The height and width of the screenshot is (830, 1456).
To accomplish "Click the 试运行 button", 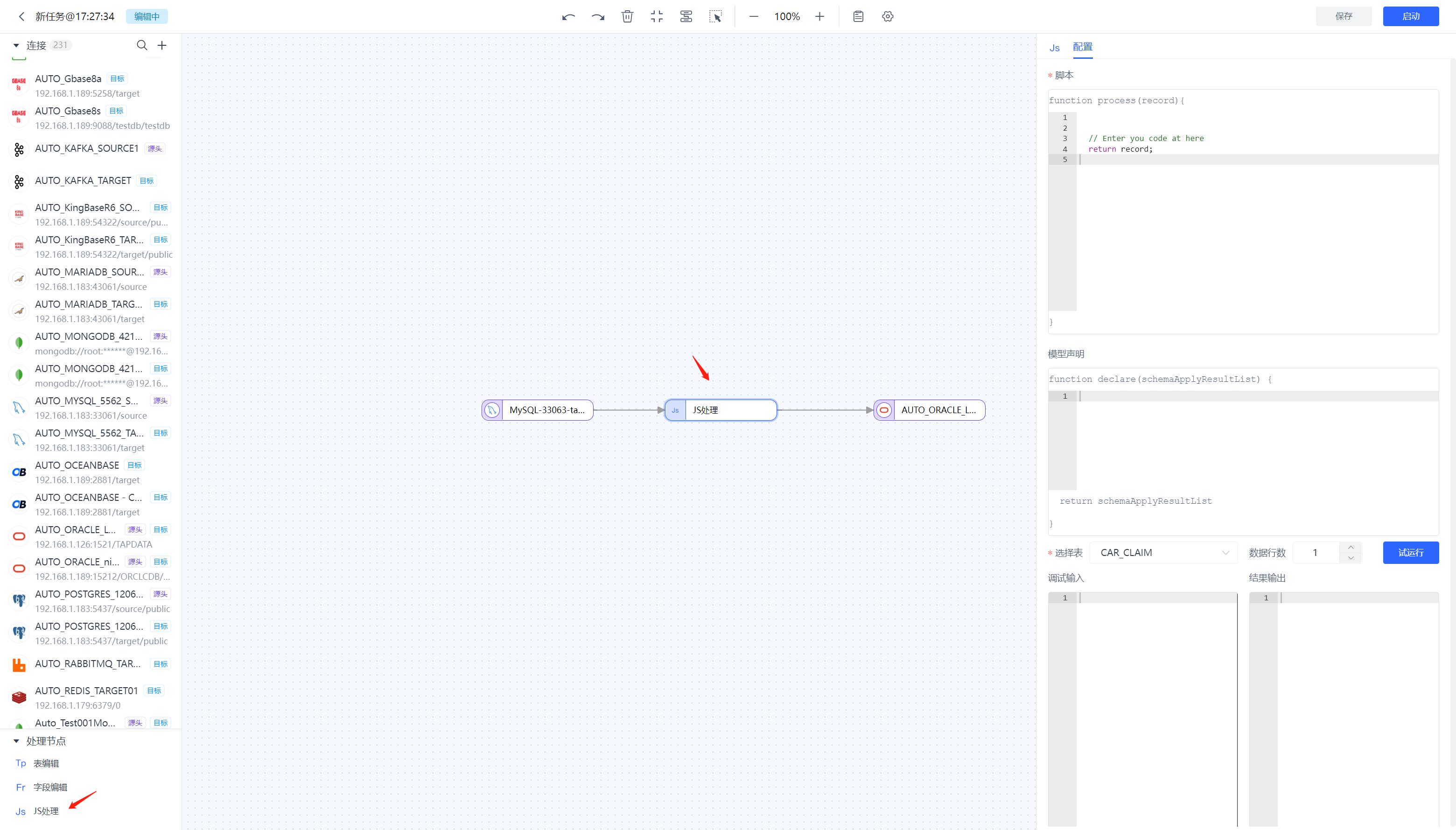I will (1410, 552).
